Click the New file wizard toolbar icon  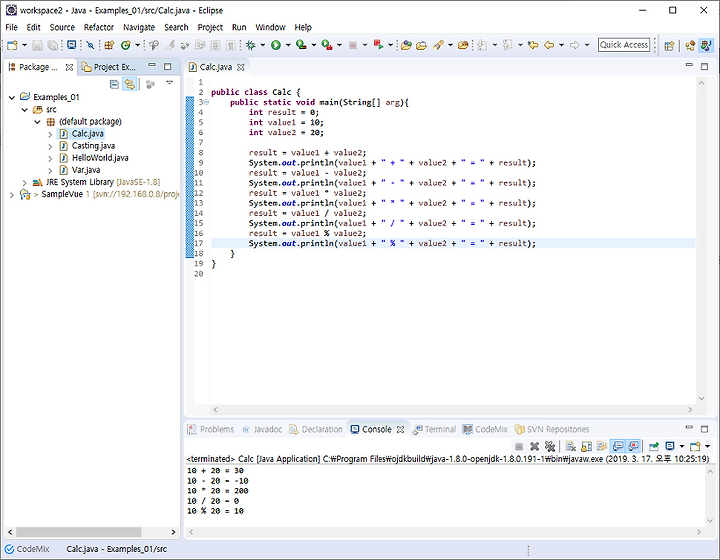[x=12, y=45]
